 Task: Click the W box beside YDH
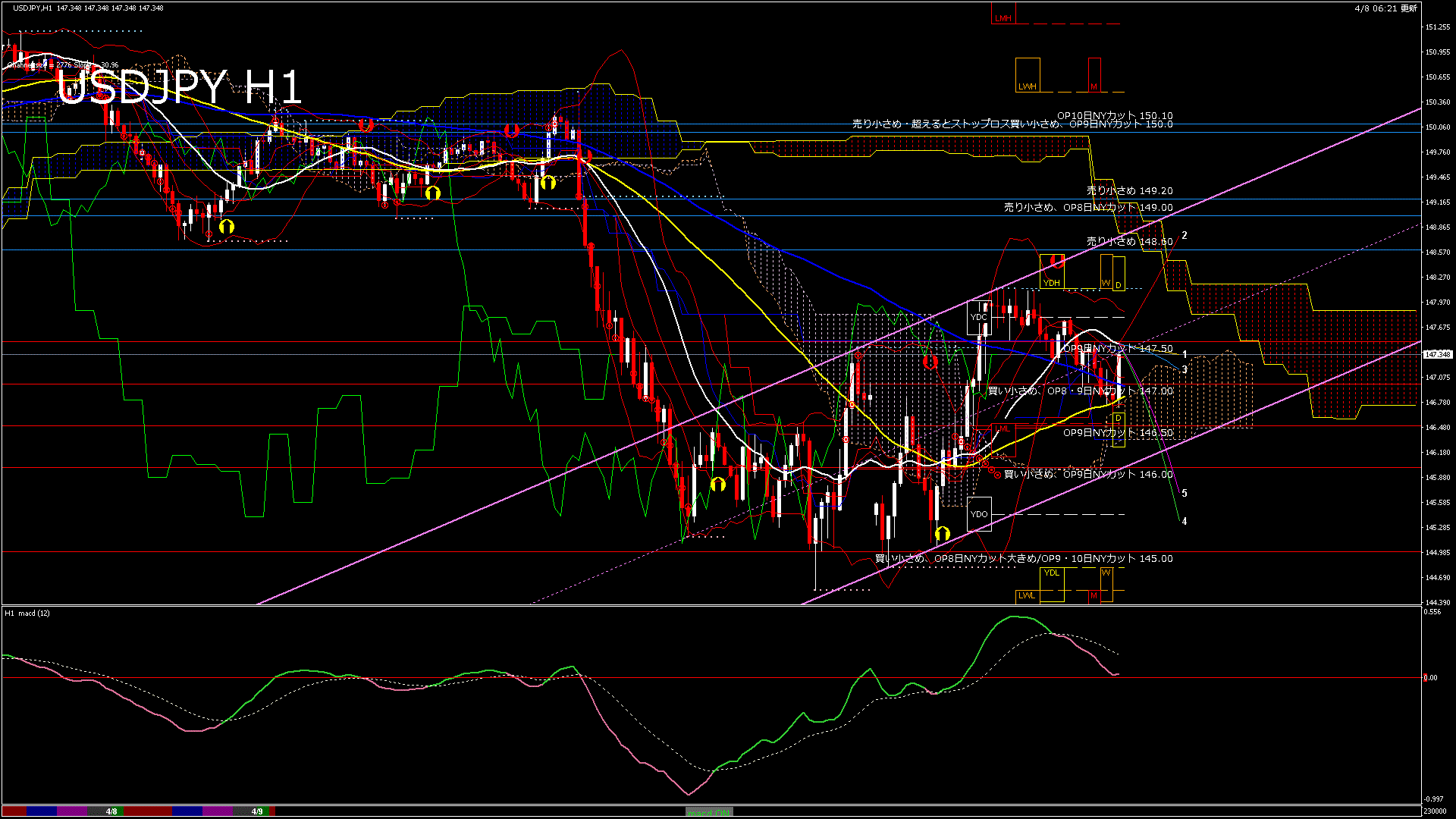1106,271
